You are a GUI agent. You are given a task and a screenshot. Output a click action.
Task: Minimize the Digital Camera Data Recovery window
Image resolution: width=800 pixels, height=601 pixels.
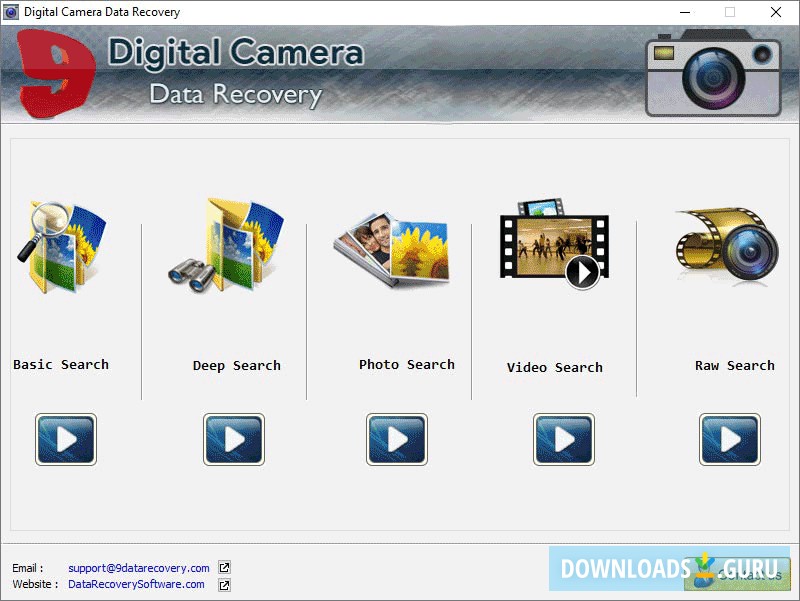685,12
